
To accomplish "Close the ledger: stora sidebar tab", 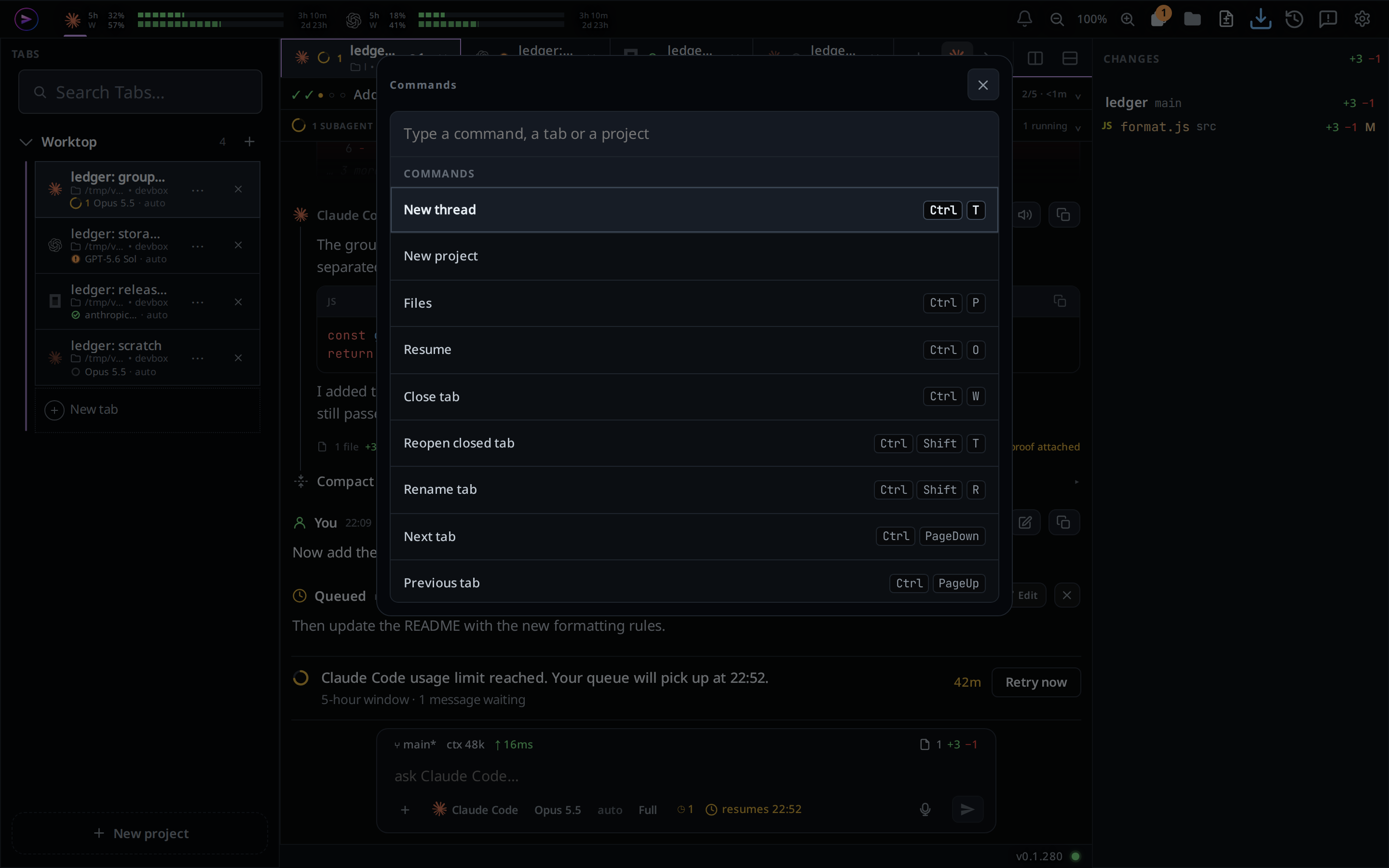I will (x=238, y=246).
